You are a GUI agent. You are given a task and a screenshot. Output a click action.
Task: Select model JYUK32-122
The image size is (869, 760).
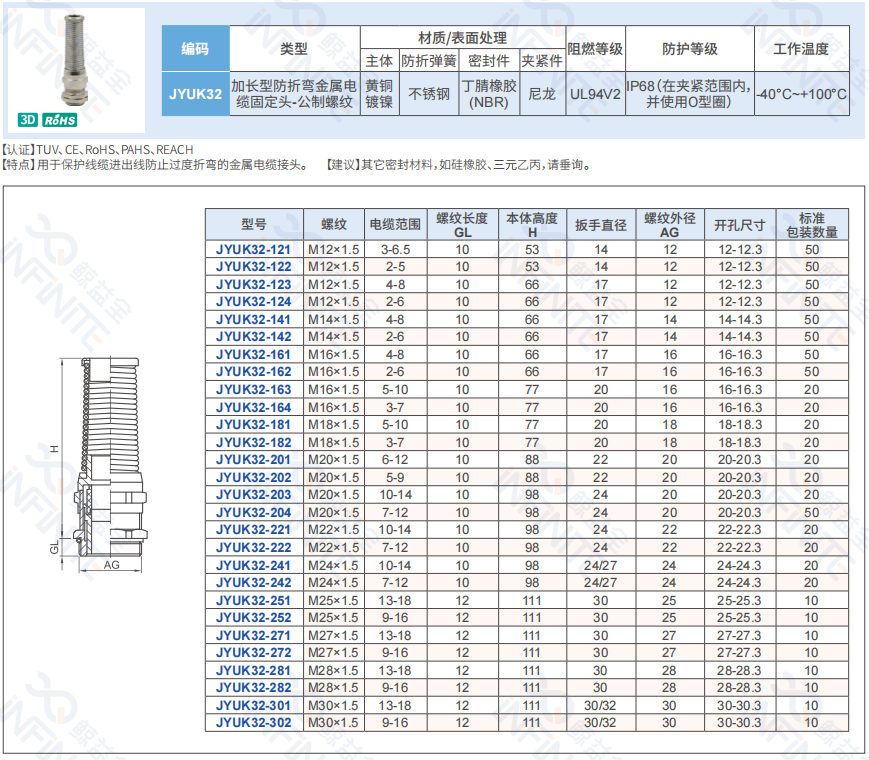(x=254, y=267)
